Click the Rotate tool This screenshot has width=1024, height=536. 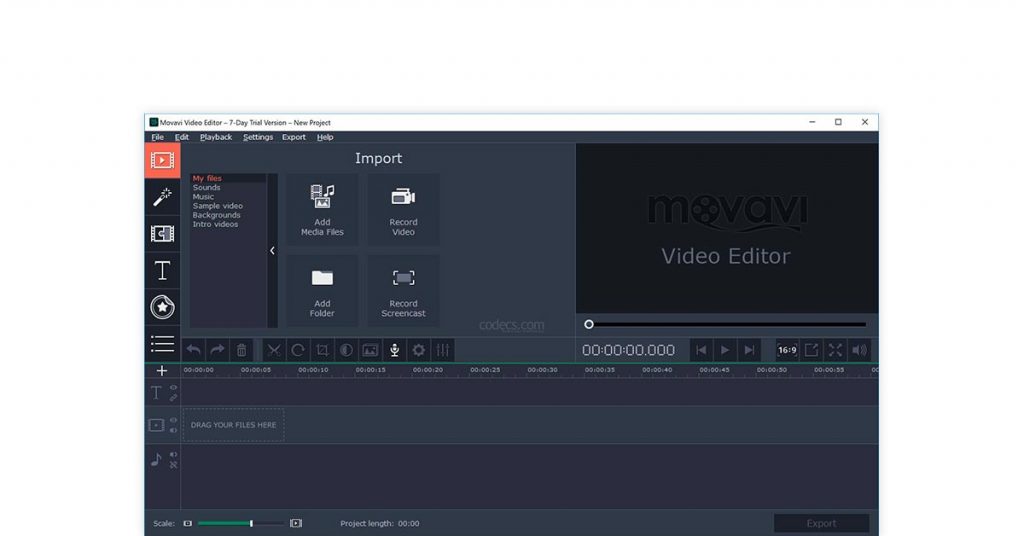click(x=298, y=350)
